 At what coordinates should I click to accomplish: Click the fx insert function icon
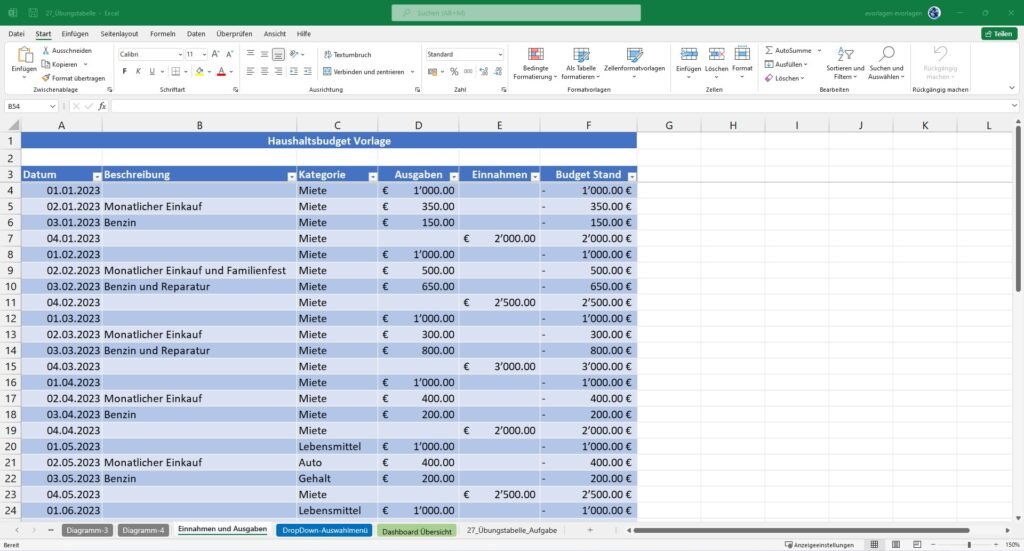pos(102,106)
